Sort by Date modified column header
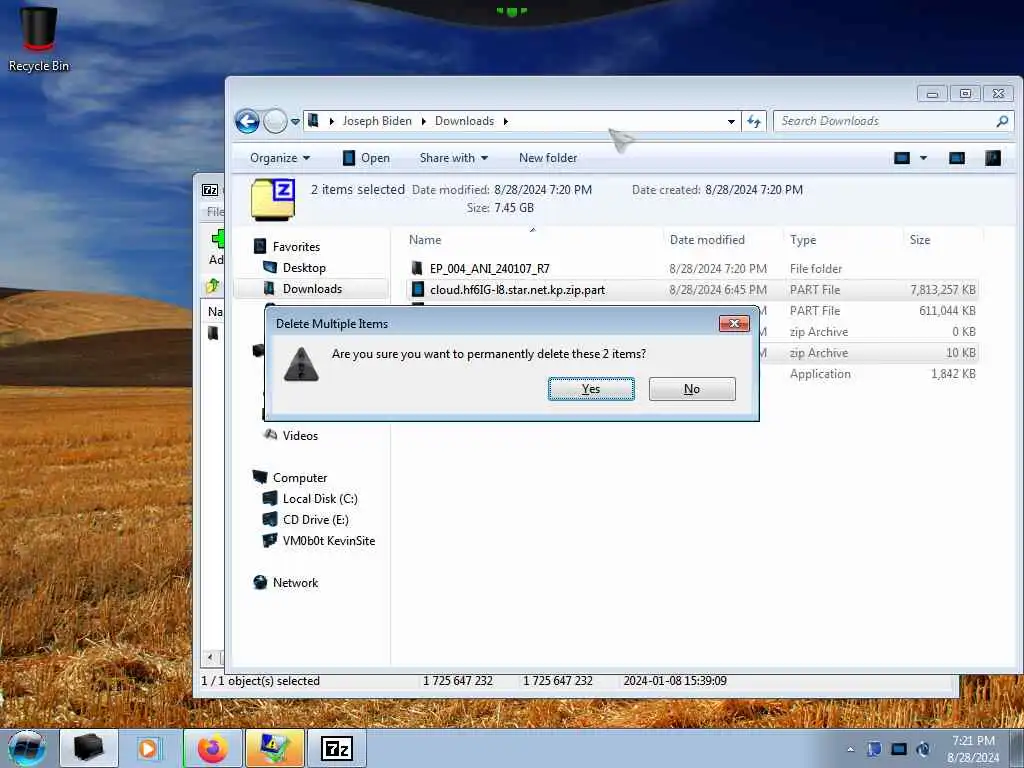Viewport: 1024px width, 768px height. pyautogui.click(x=707, y=240)
